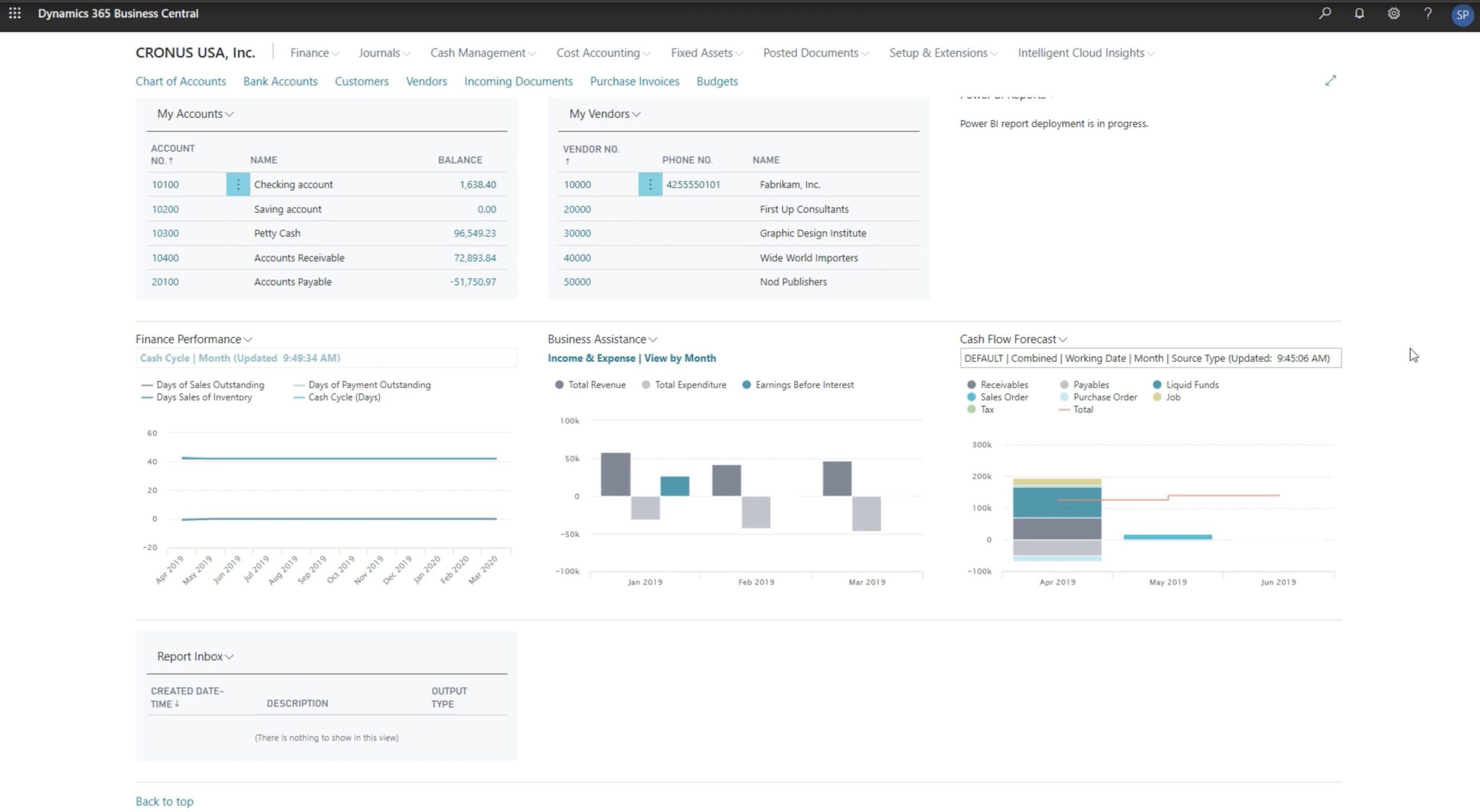
Task: Open Chart of Accounts
Action: 180,81
